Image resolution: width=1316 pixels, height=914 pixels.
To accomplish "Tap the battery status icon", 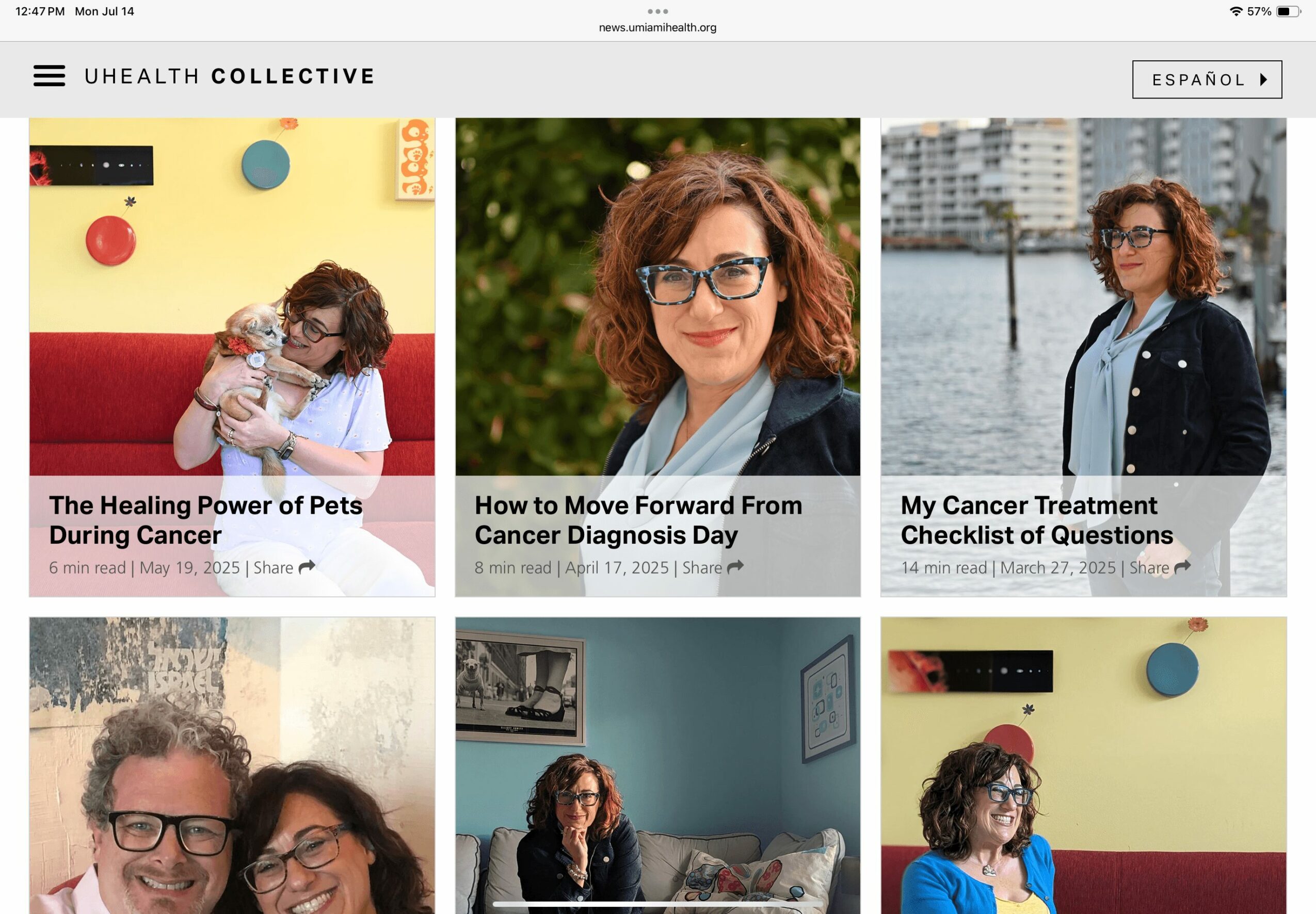I will click(x=1288, y=11).
